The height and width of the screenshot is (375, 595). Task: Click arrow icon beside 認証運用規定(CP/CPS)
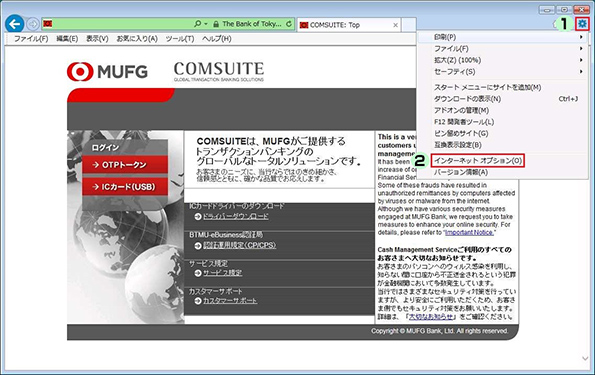(198, 246)
